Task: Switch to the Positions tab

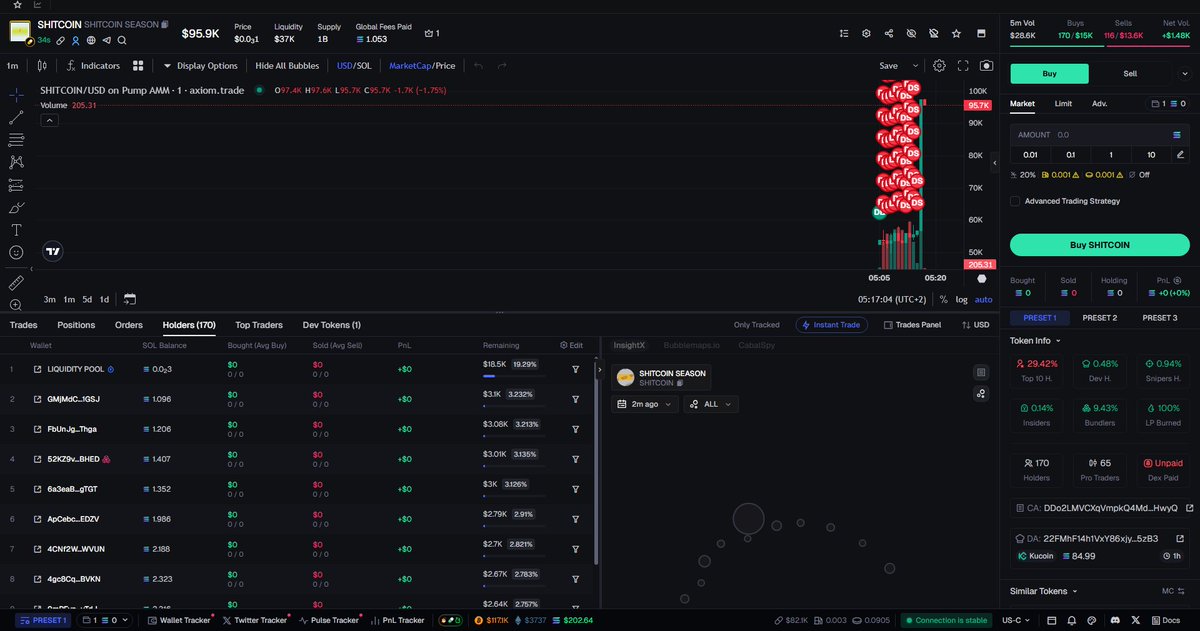Action: point(76,325)
